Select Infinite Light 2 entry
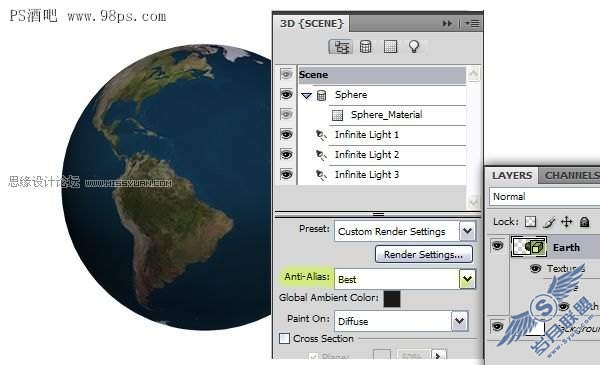This screenshot has height=365, width=600. click(x=367, y=155)
